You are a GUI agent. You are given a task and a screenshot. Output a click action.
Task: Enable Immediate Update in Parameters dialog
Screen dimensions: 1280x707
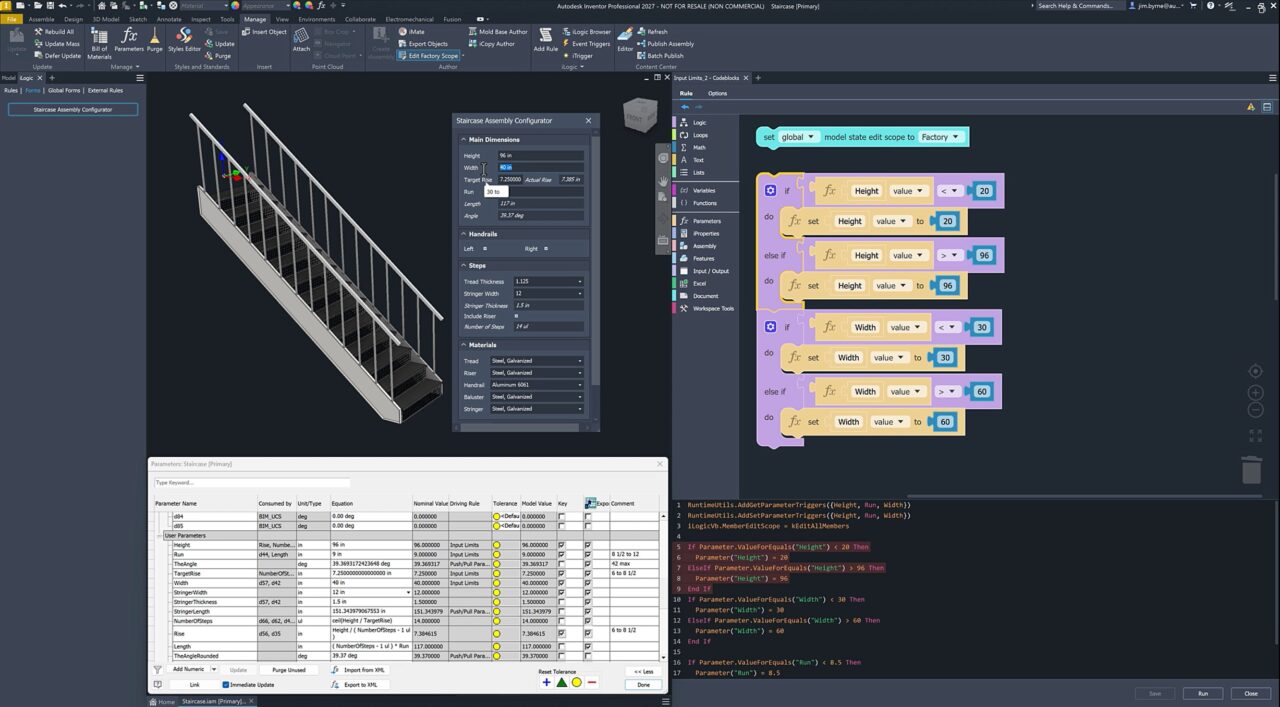(228, 684)
